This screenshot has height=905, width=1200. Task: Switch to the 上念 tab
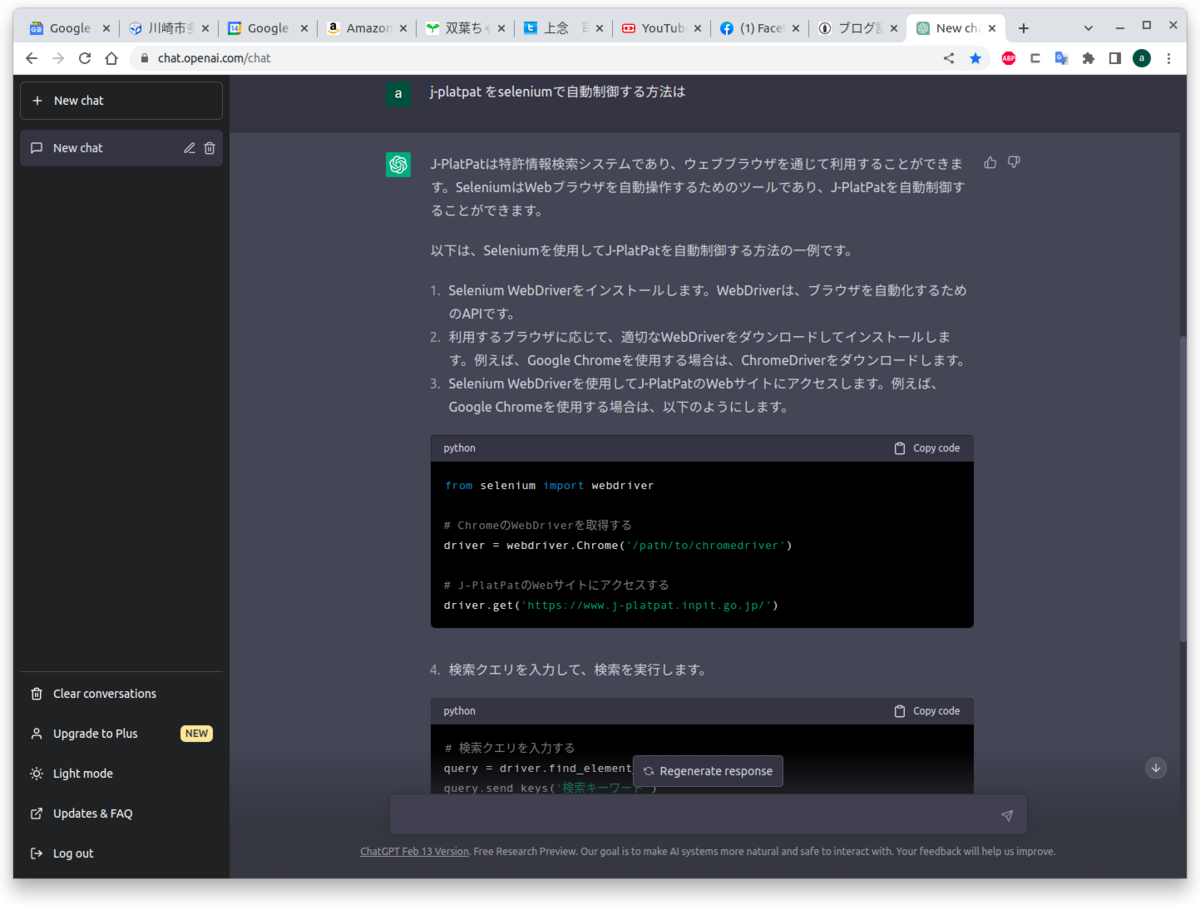tap(562, 28)
